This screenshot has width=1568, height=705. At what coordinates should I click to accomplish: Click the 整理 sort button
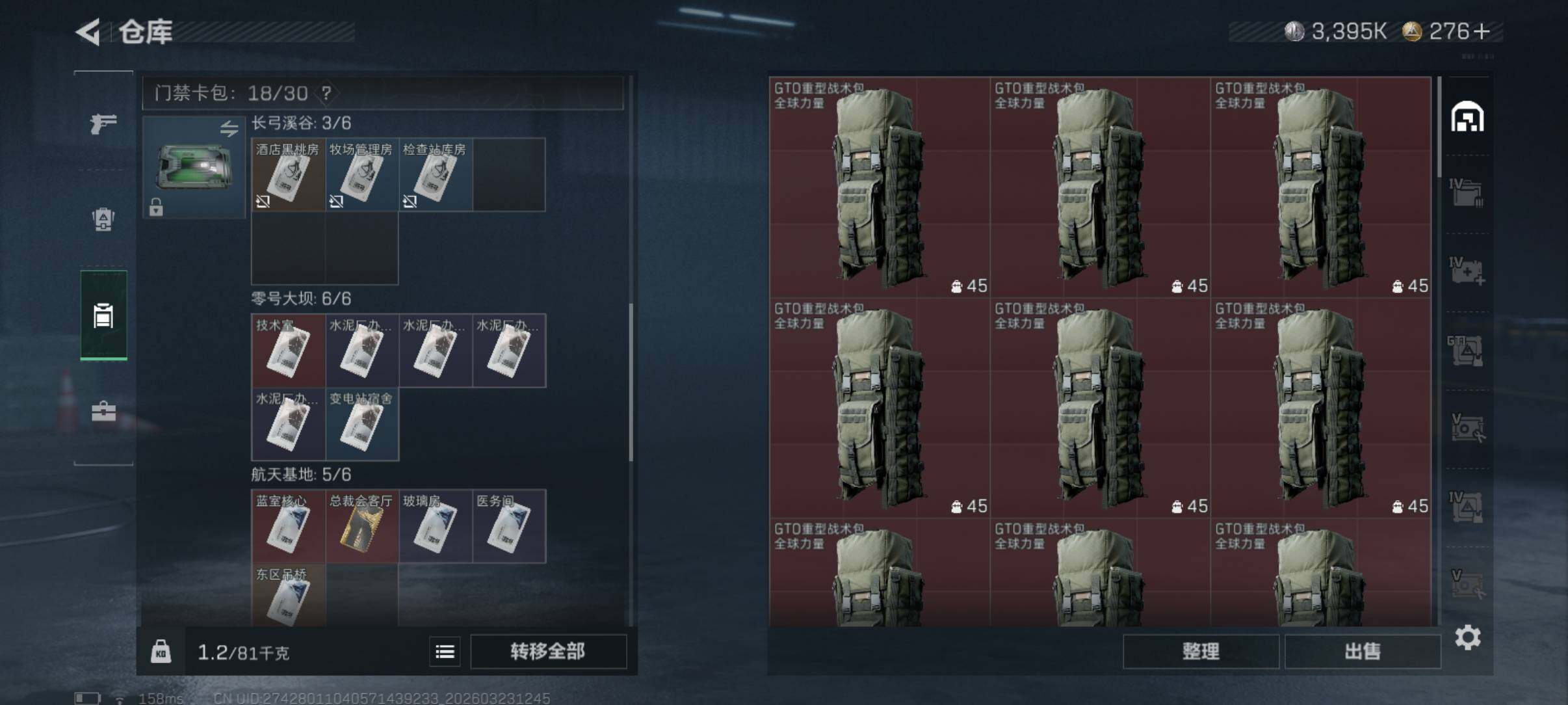click(x=1201, y=651)
